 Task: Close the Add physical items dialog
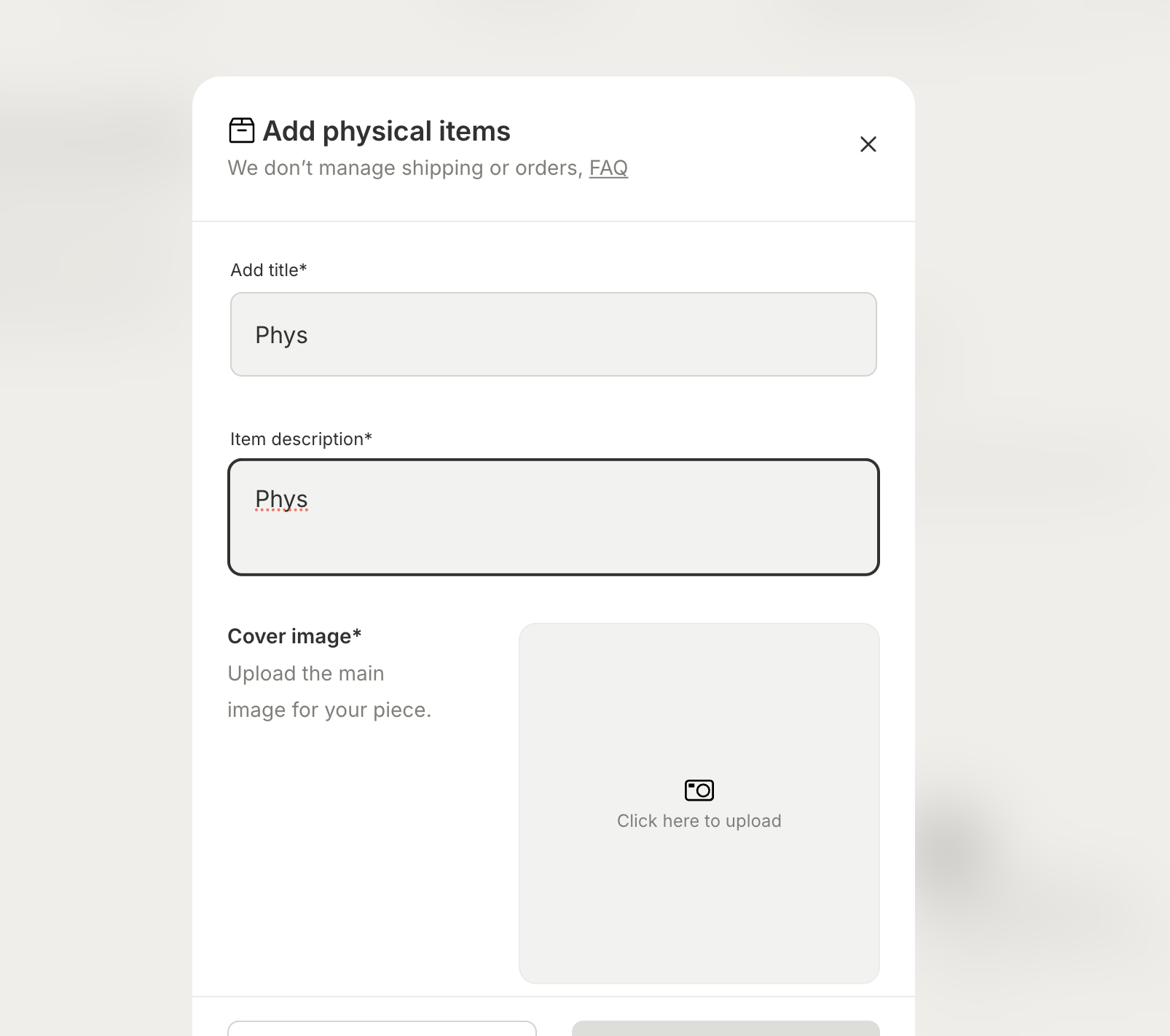click(x=868, y=144)
